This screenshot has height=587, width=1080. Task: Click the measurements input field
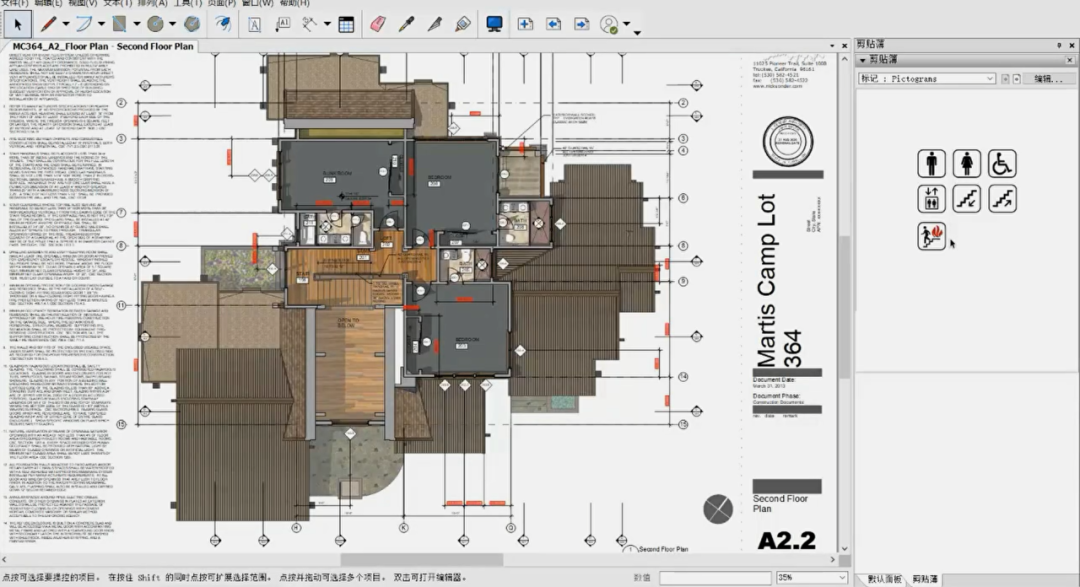[x=715, y=578]
